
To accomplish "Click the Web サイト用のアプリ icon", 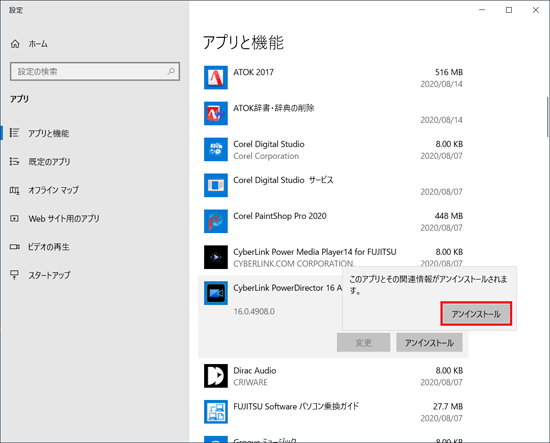I will tap(14, 219).
